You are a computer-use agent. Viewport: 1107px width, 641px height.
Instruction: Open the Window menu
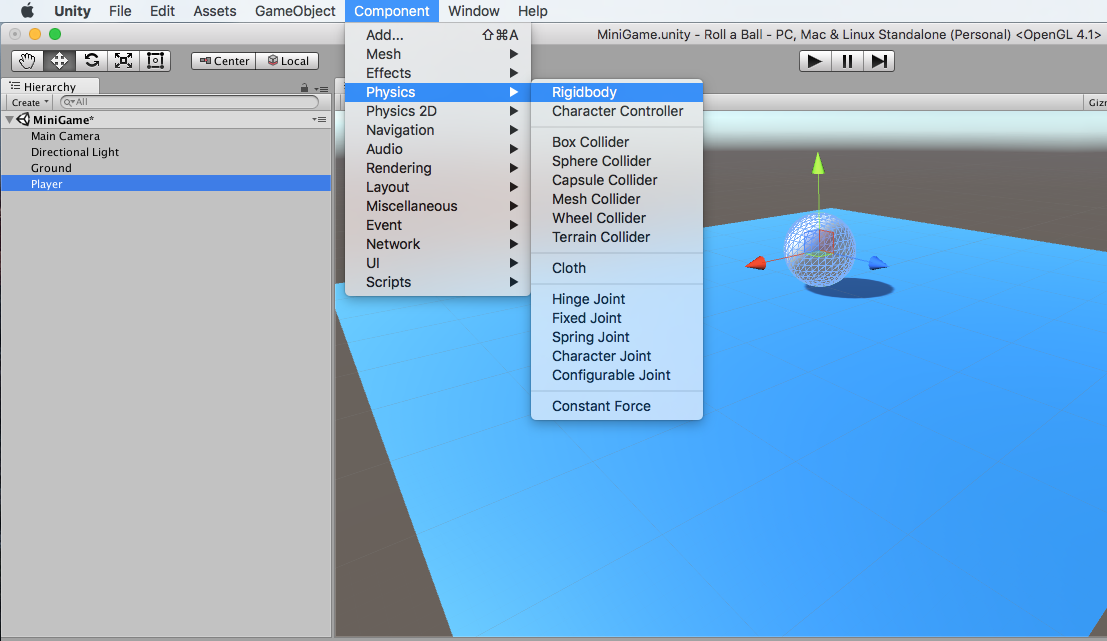click(474, 11)
